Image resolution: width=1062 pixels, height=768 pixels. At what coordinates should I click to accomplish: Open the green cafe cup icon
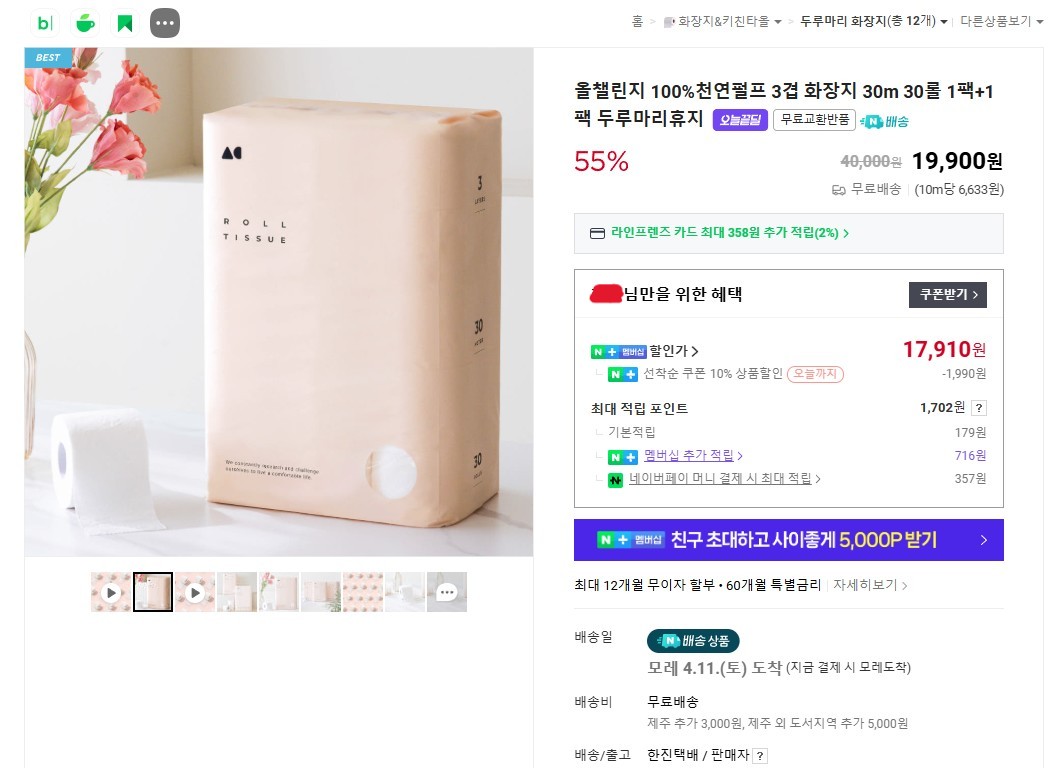85,23
